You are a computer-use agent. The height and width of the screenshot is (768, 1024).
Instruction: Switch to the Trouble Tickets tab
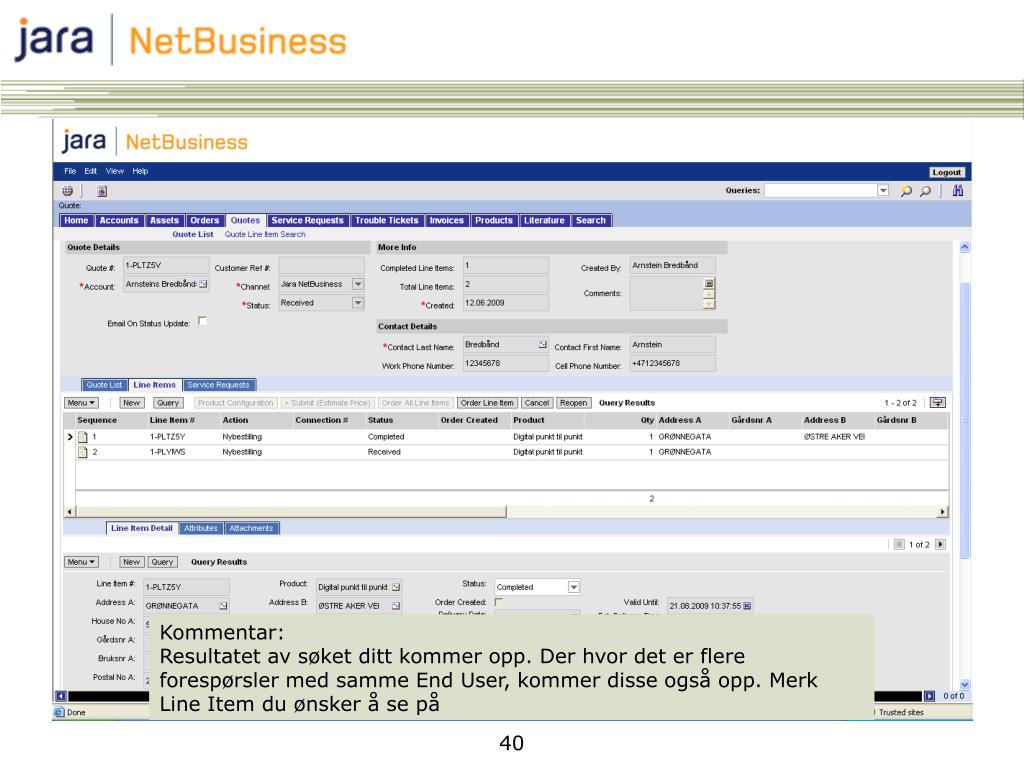387,221
